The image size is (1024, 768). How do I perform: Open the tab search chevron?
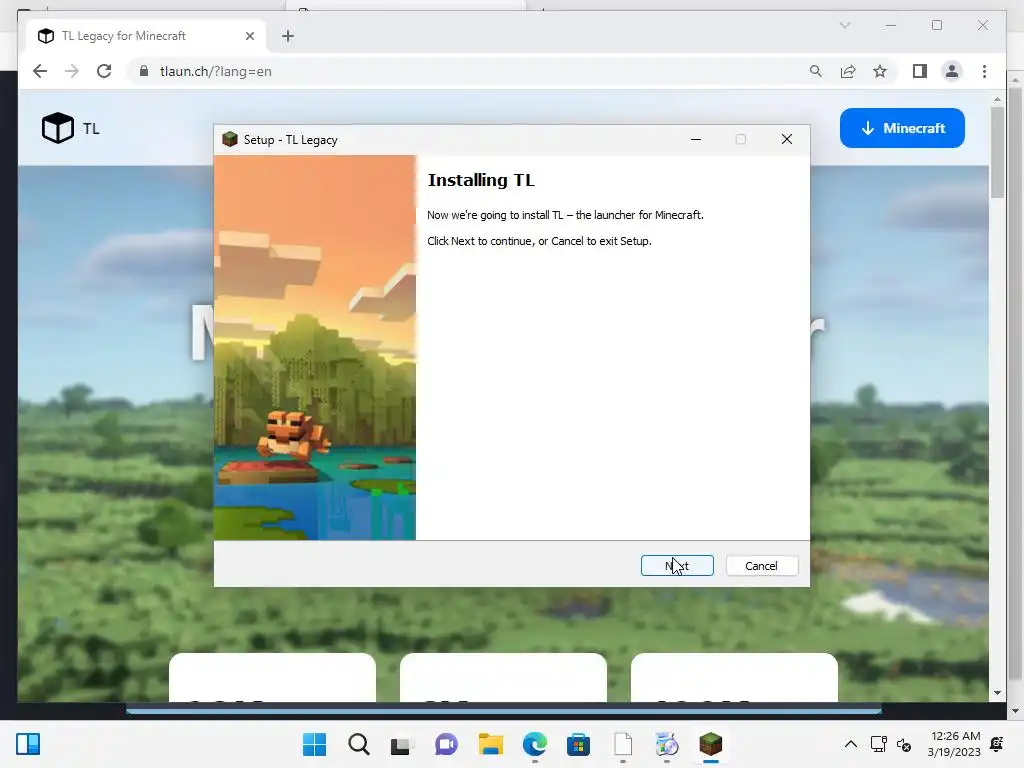tap(844, 25)
